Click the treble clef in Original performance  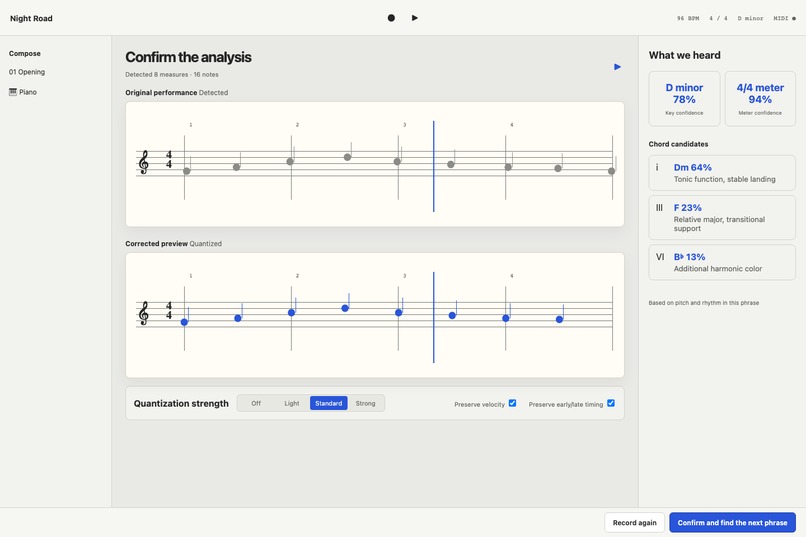click(144, 162)
